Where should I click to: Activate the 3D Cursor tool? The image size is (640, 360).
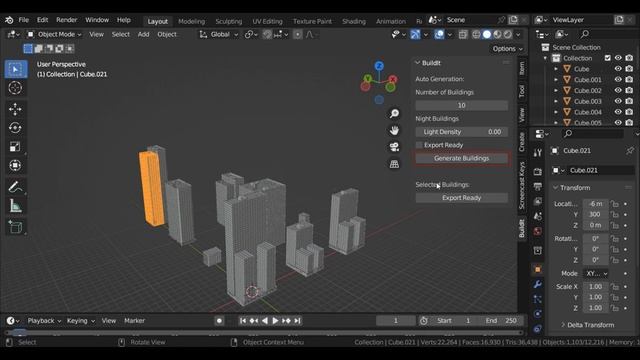pyautogui.click(x=16, y=88)
